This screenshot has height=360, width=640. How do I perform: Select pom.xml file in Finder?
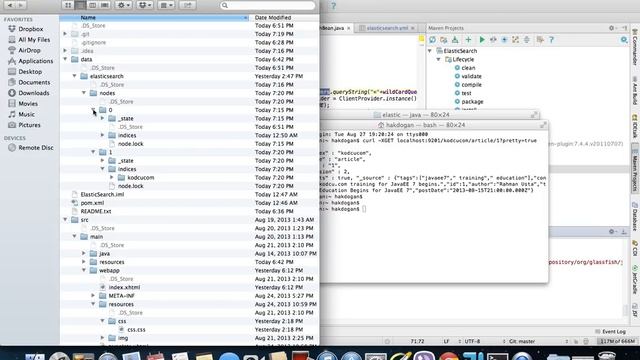92,203
